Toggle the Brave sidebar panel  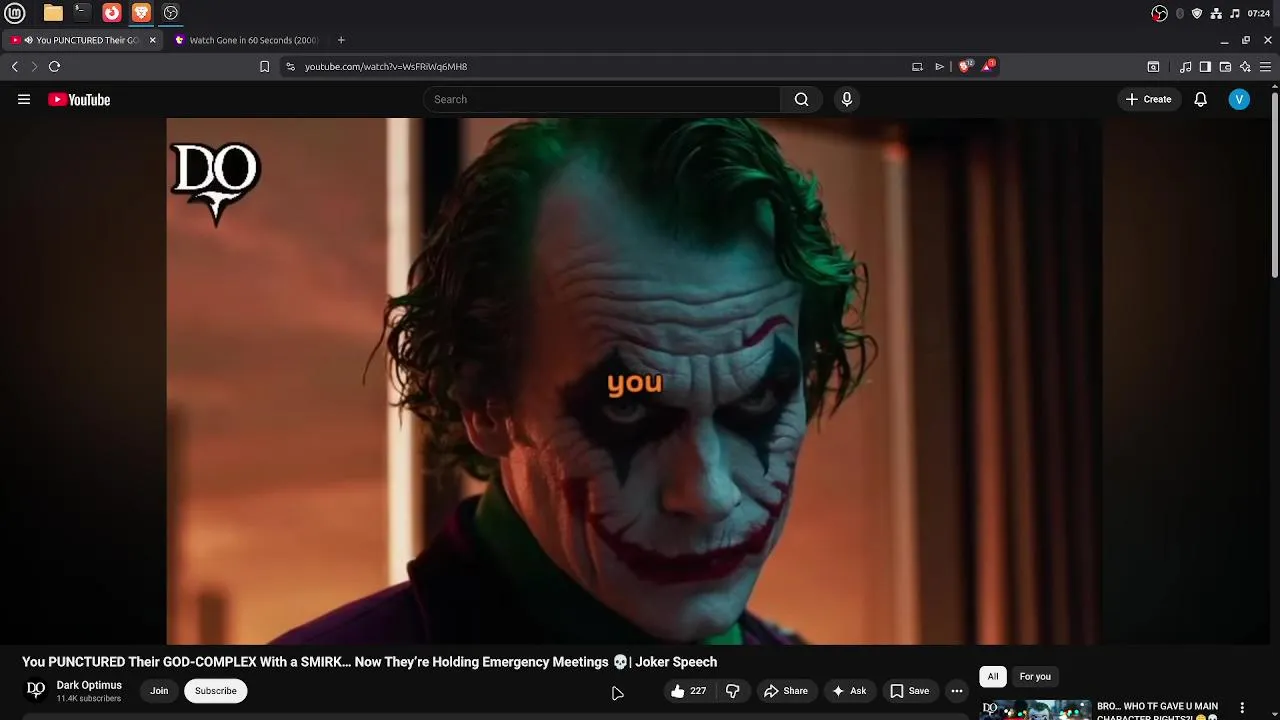pyautogui.click(x=1205, y=66)
